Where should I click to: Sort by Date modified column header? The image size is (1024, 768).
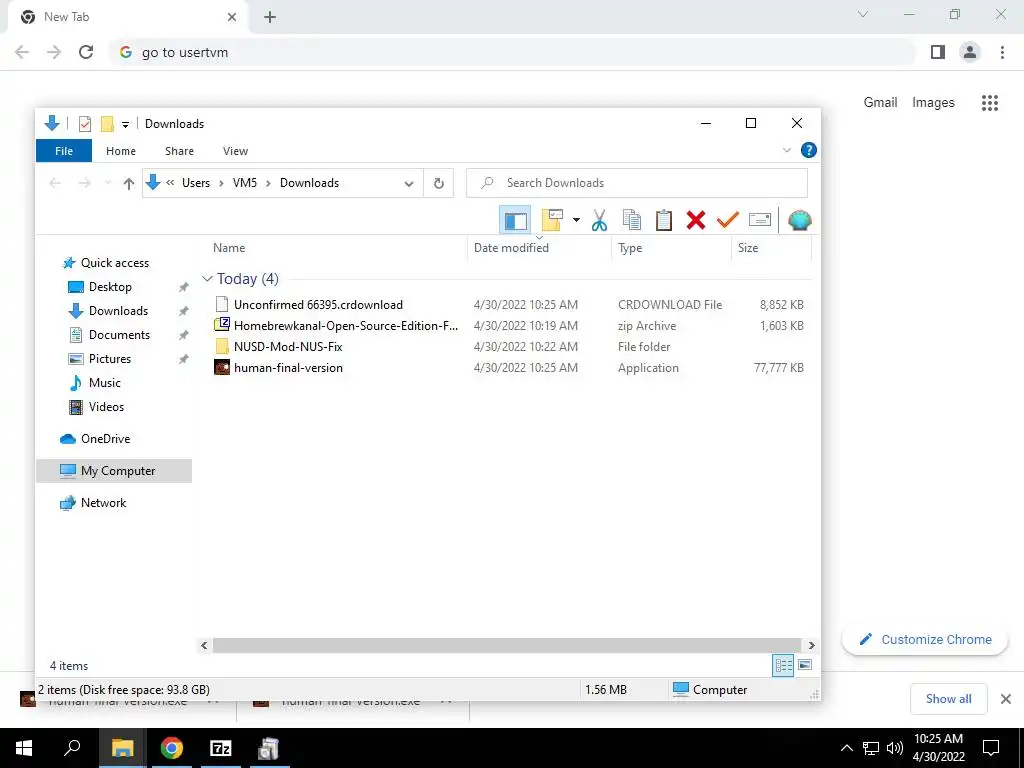[x=511, y=248]
